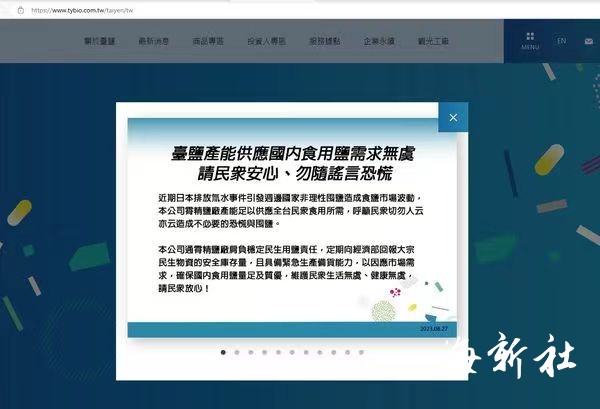The width and height of the screenshot is (600, 409).
Task: Select the last (eleventh) carousel dot
Action: coord(361,352)
